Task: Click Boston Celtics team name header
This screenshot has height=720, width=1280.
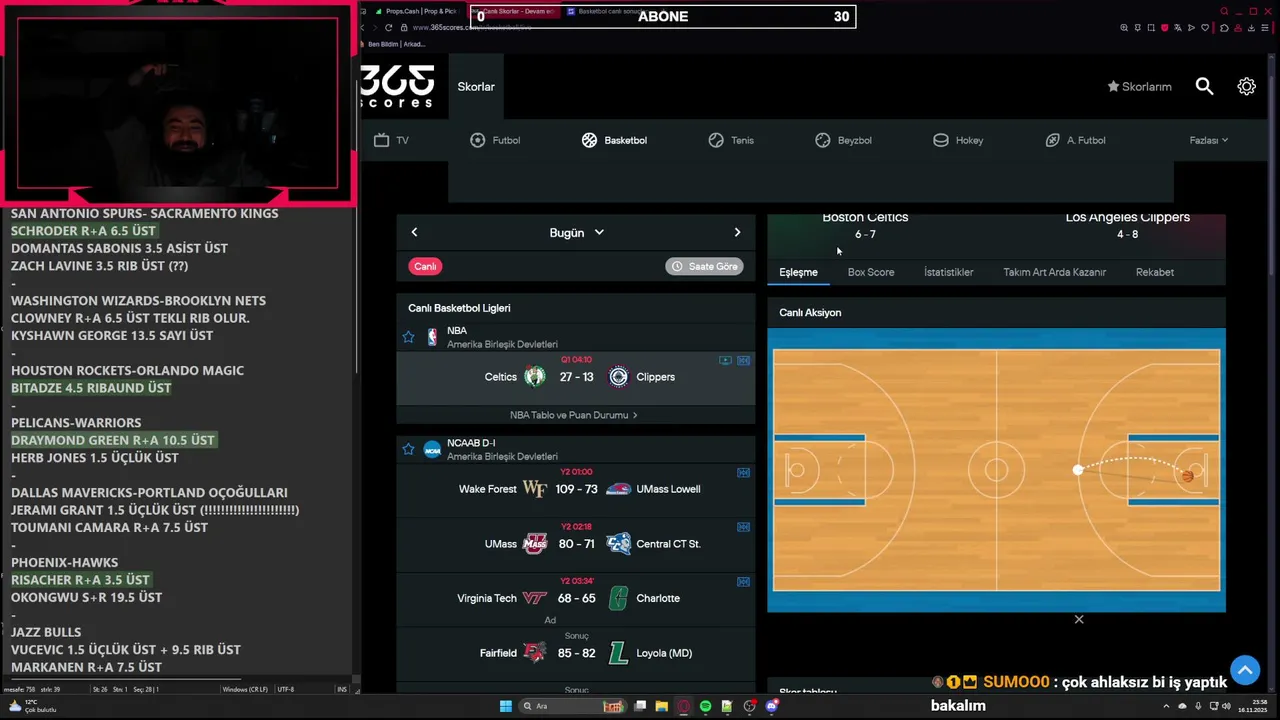Action: point(865,218)
